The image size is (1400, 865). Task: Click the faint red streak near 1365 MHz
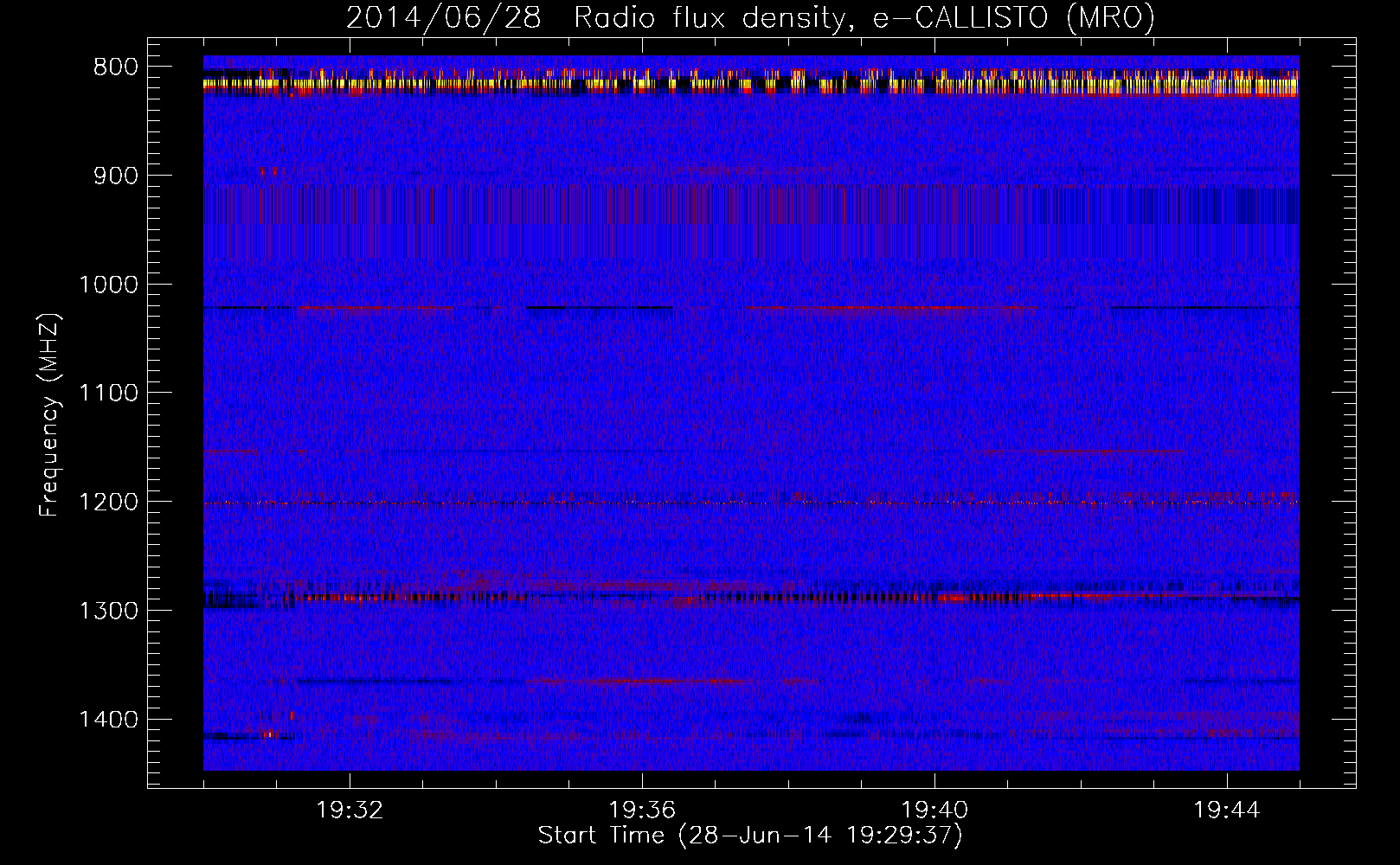640,682
